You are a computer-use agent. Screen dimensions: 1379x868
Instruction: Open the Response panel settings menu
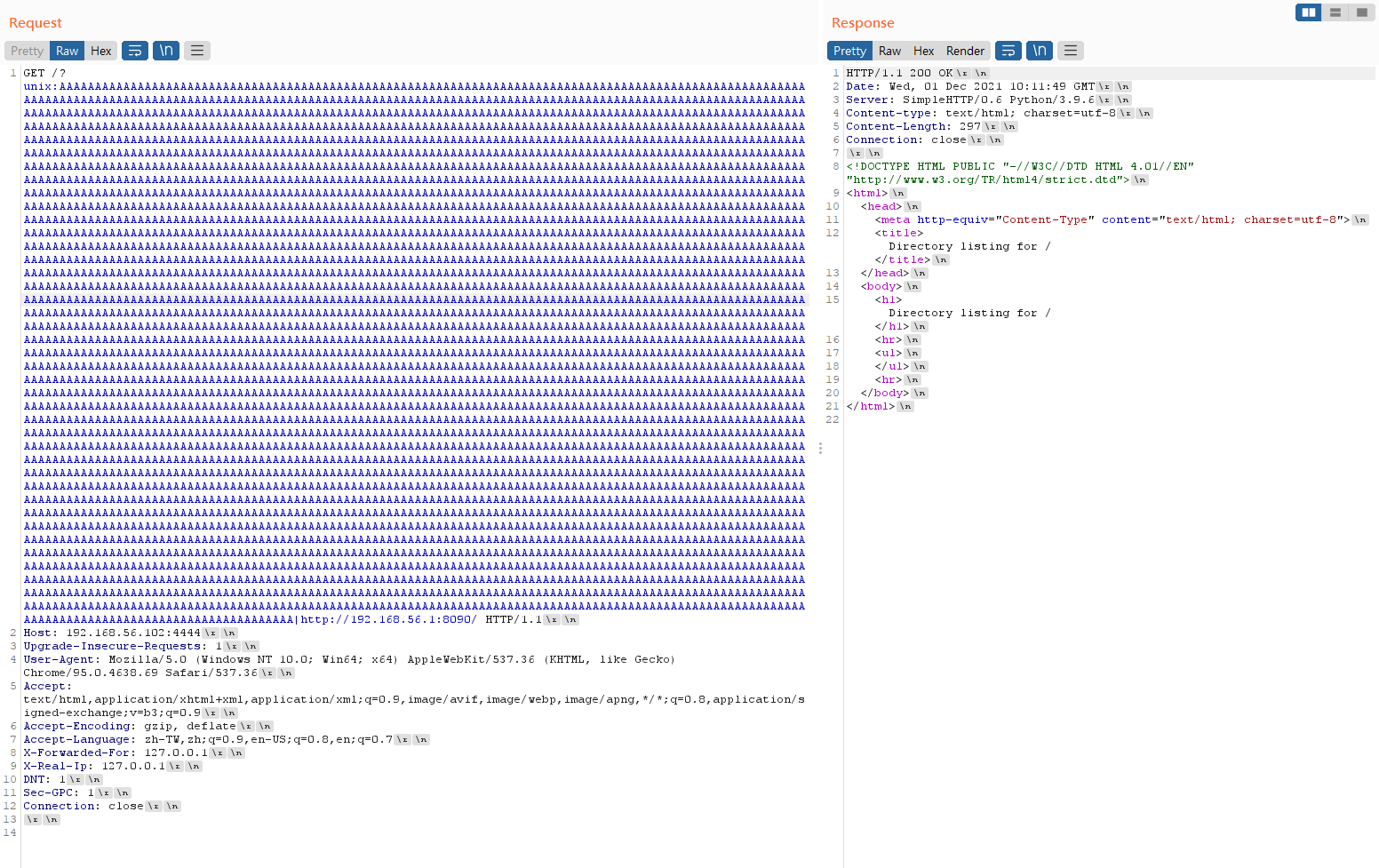tap(1071, 50)
